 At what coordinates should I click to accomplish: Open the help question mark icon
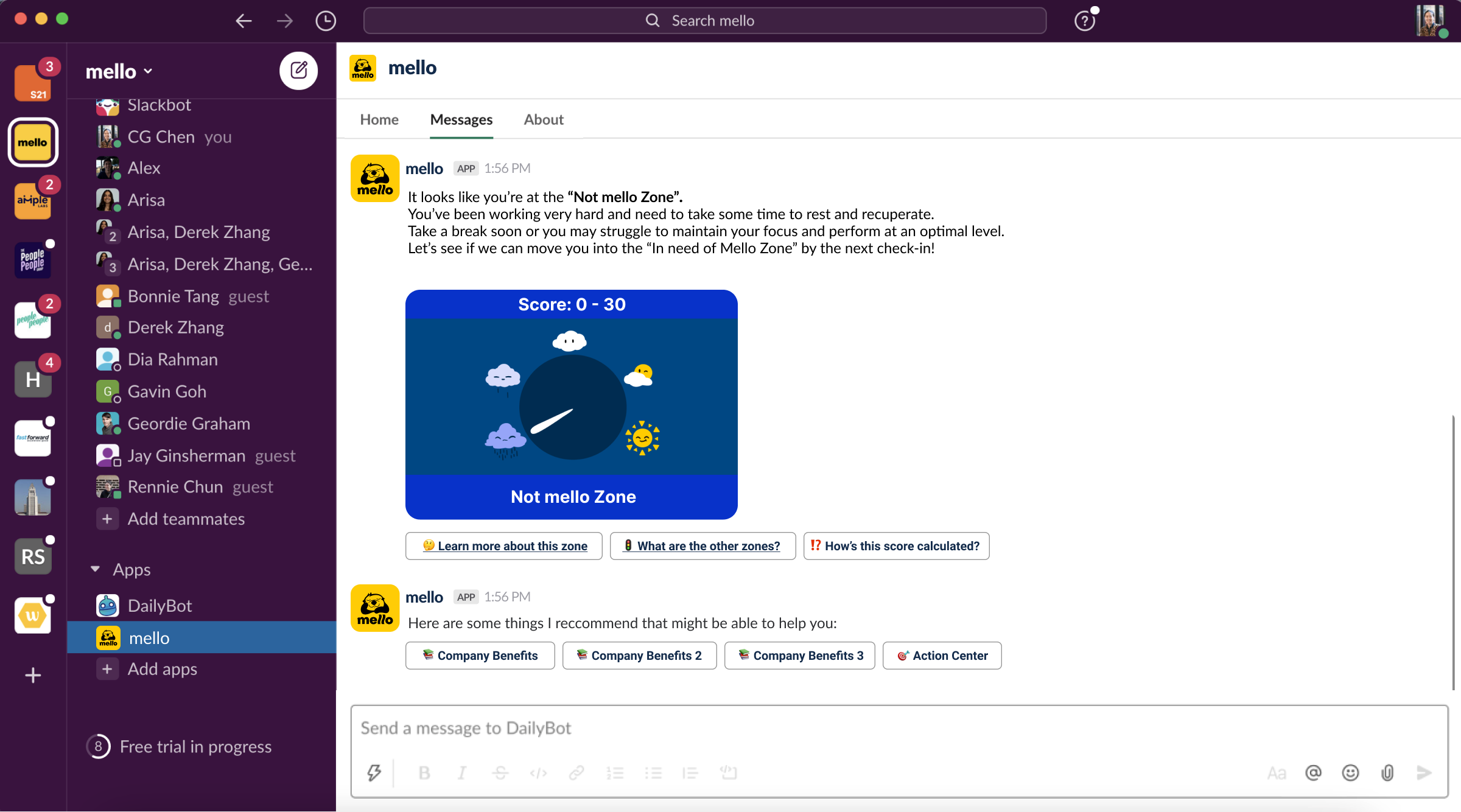point(1084,21)
